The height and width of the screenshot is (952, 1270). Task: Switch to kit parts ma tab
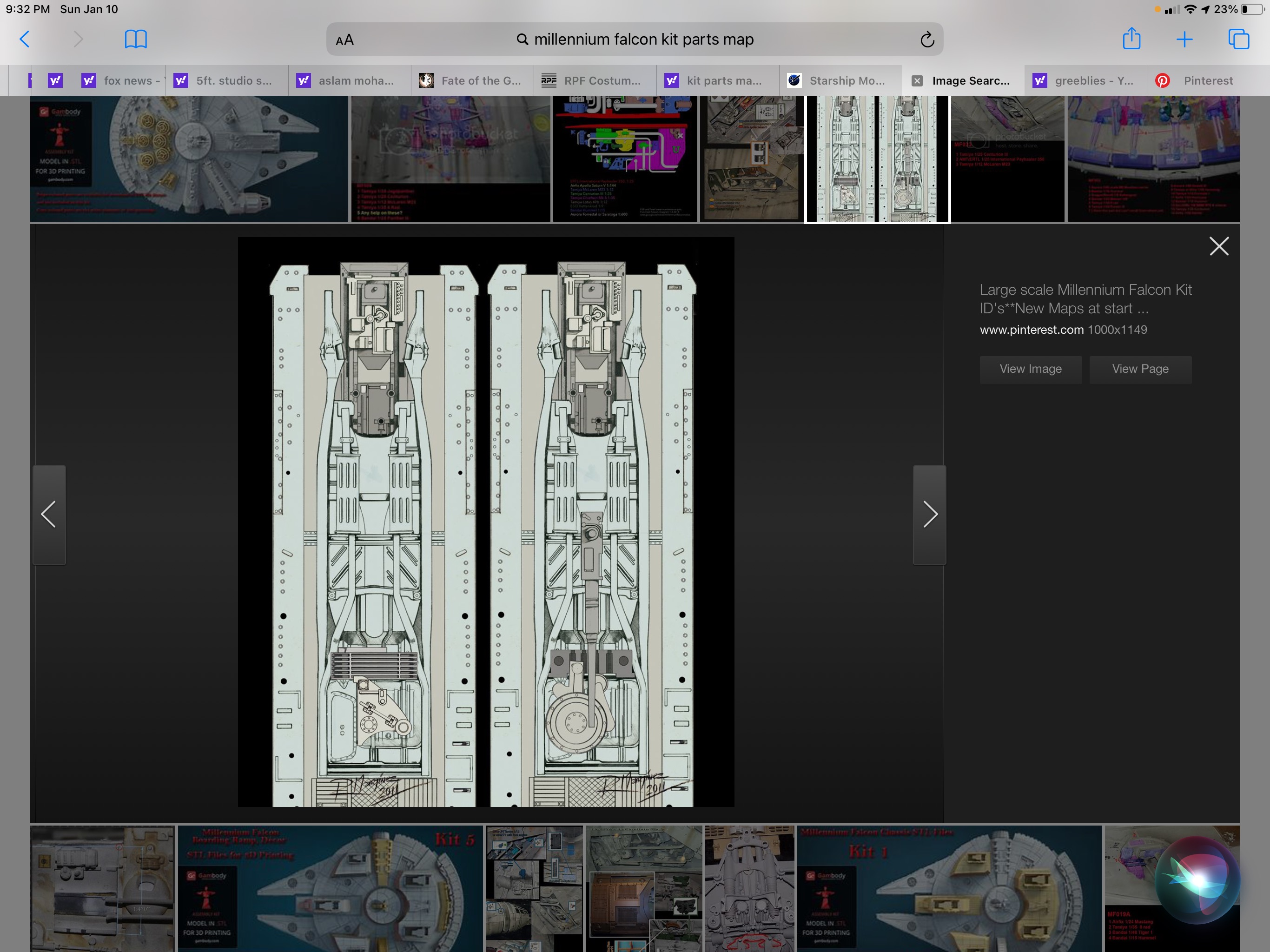(718, 81)
